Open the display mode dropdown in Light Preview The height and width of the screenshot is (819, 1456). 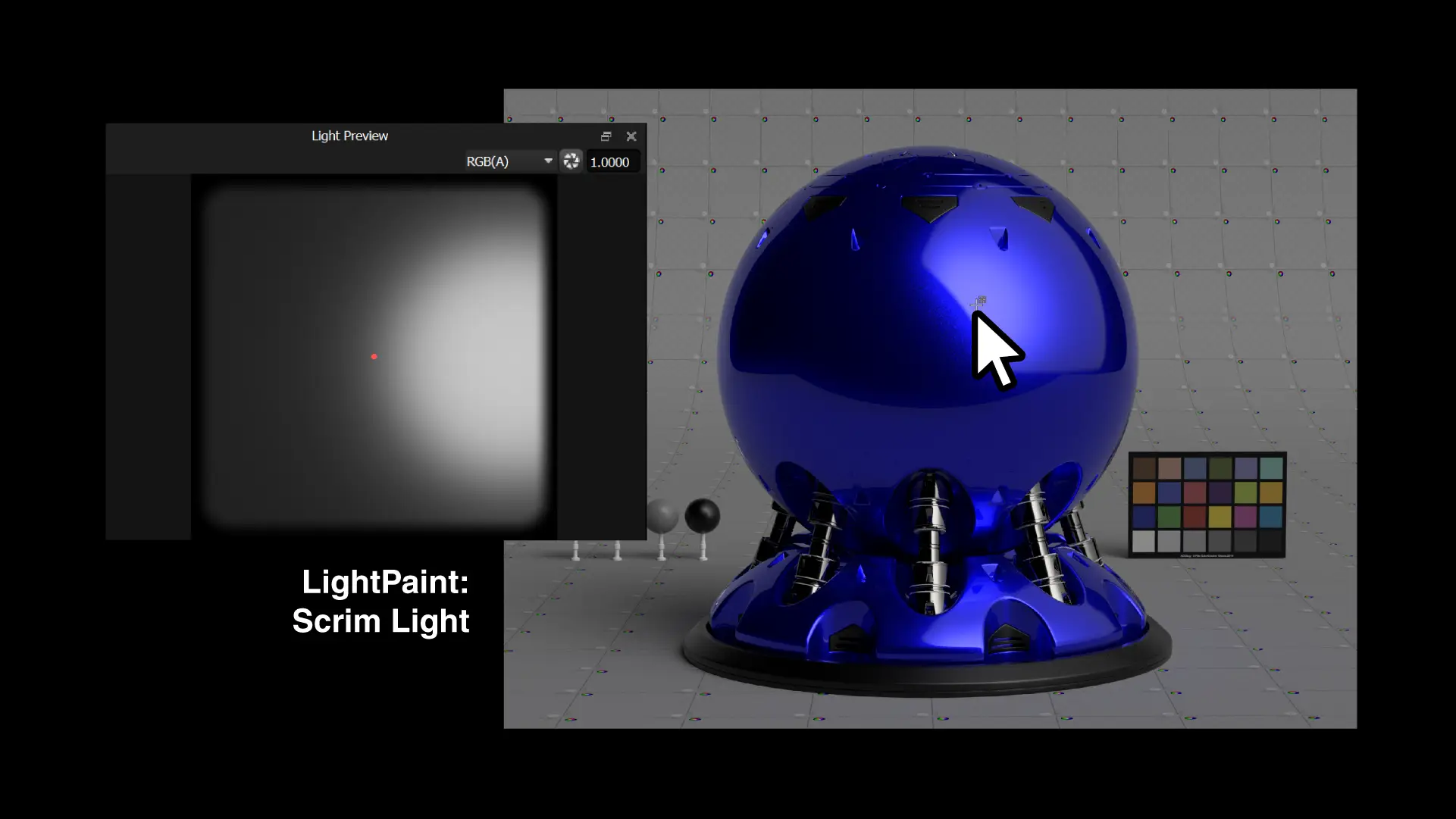(x=506, y=161)
